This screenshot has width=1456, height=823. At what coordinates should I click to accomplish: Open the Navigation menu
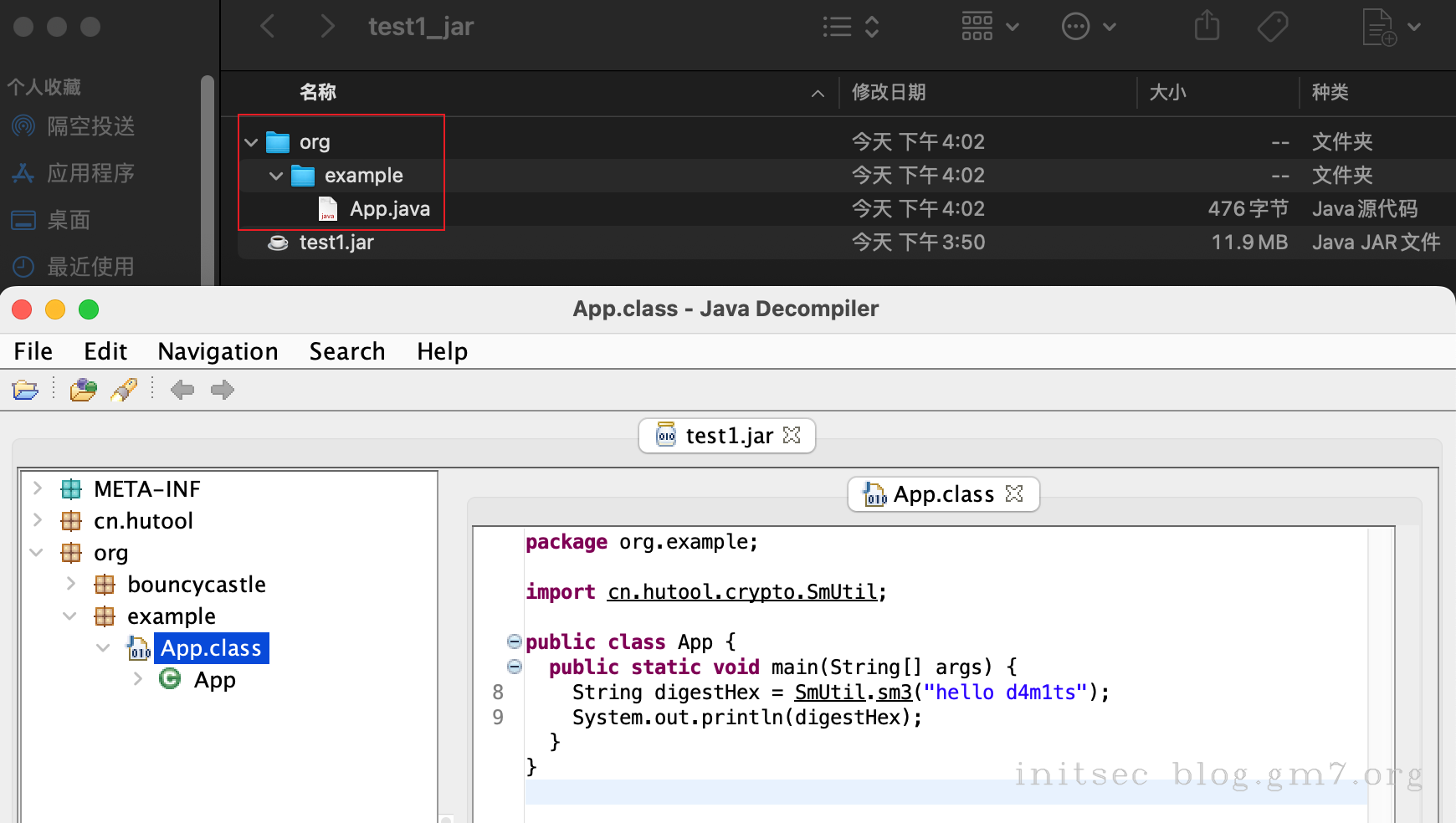(x=218, y=351)
